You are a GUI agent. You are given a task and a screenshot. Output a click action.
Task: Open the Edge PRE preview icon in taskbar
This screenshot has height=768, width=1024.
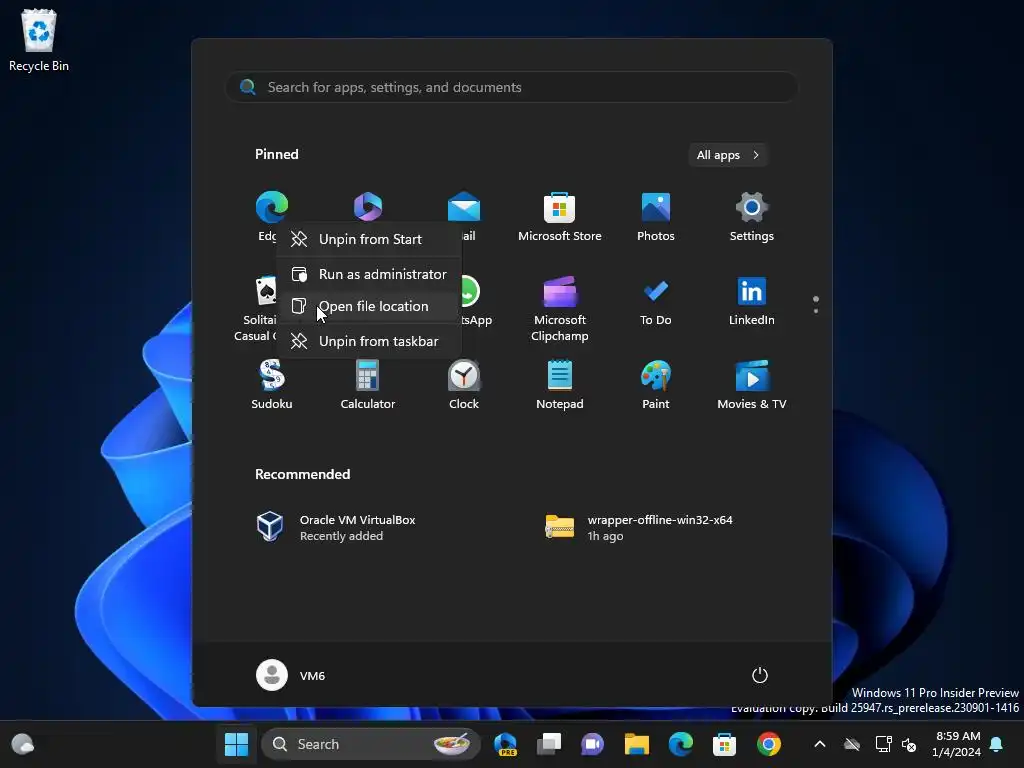[505, 744]
